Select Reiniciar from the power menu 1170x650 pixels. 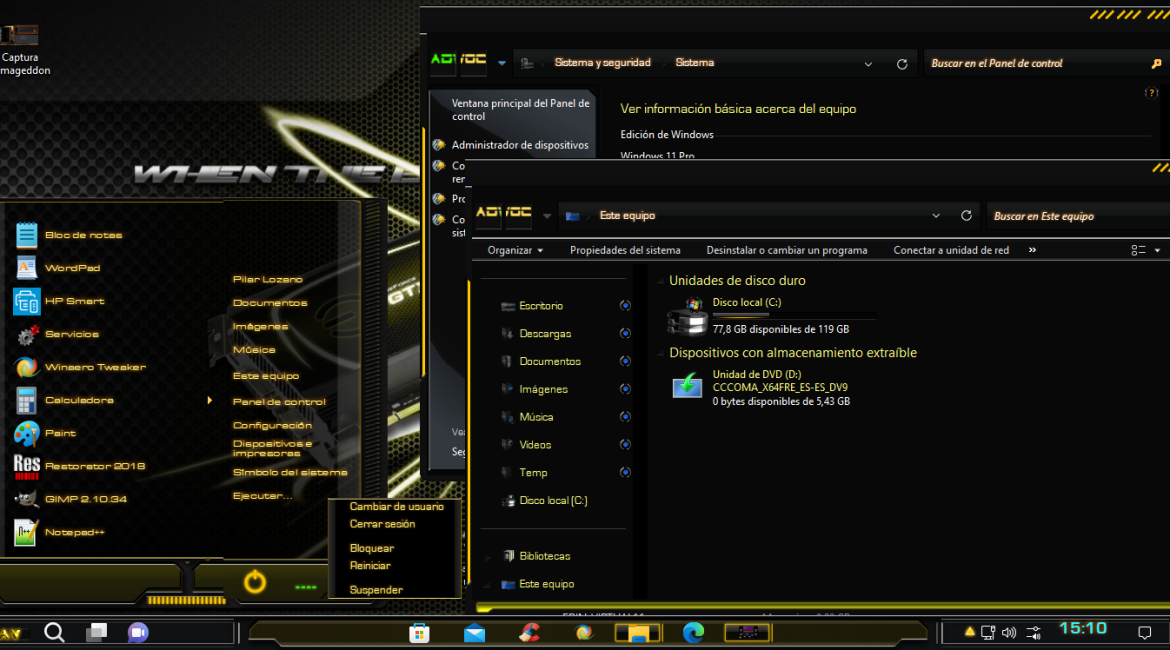tap(370, 566)
